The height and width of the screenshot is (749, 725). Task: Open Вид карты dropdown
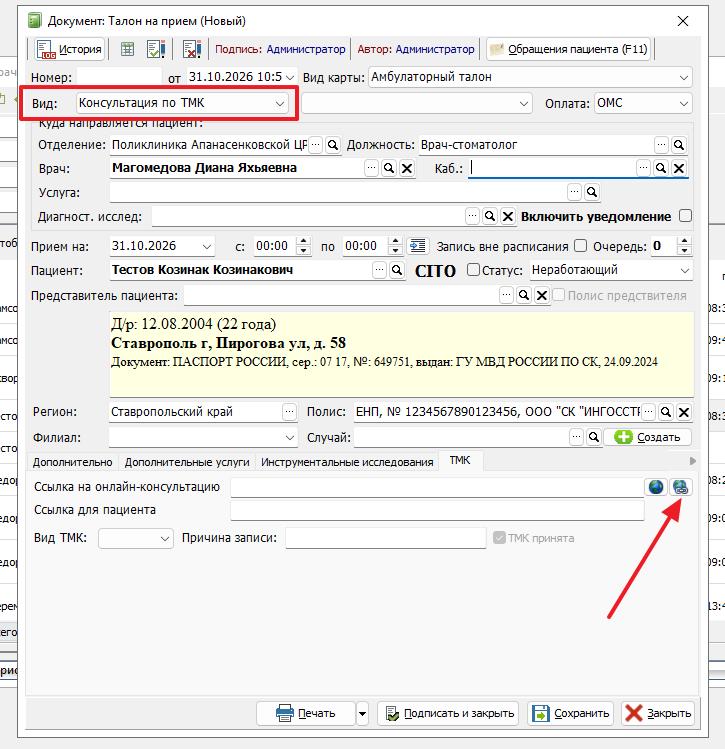[x=683, y=77]
